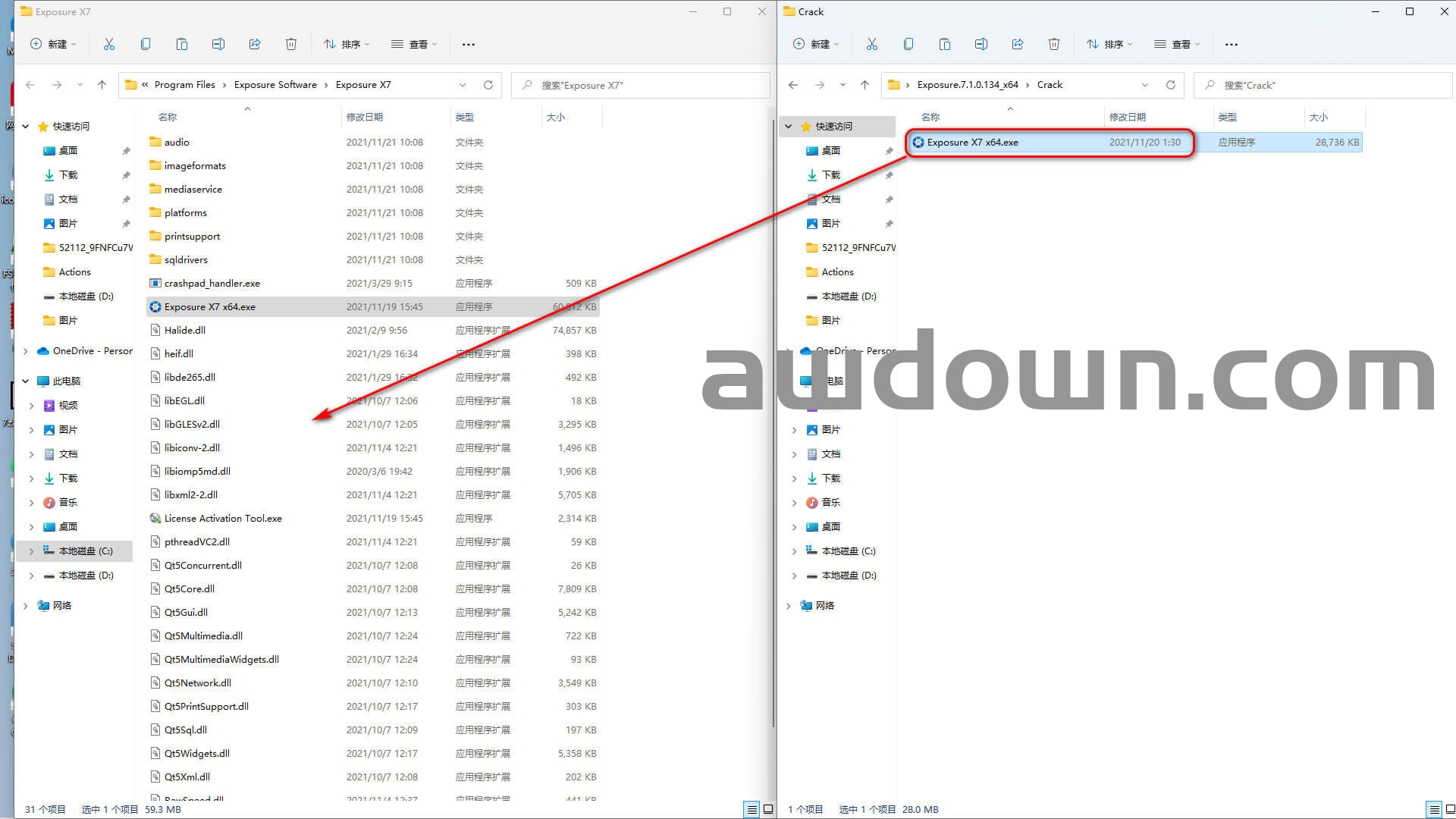Switch to details view in Crack status bar
The width and height of the screenshot is (1456, 819).
pyautogui.click(x=1434, y=809)
